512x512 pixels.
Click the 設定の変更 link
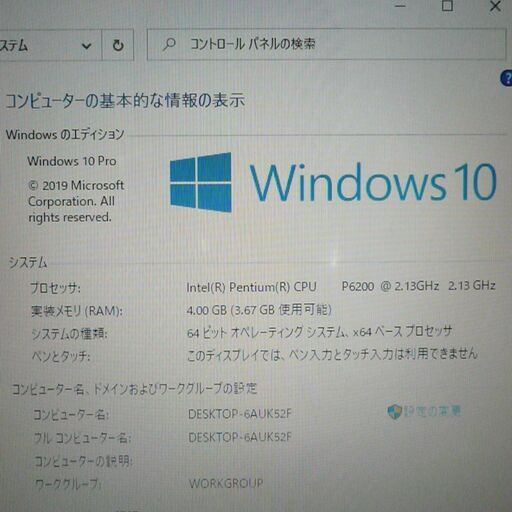[432, 412]
